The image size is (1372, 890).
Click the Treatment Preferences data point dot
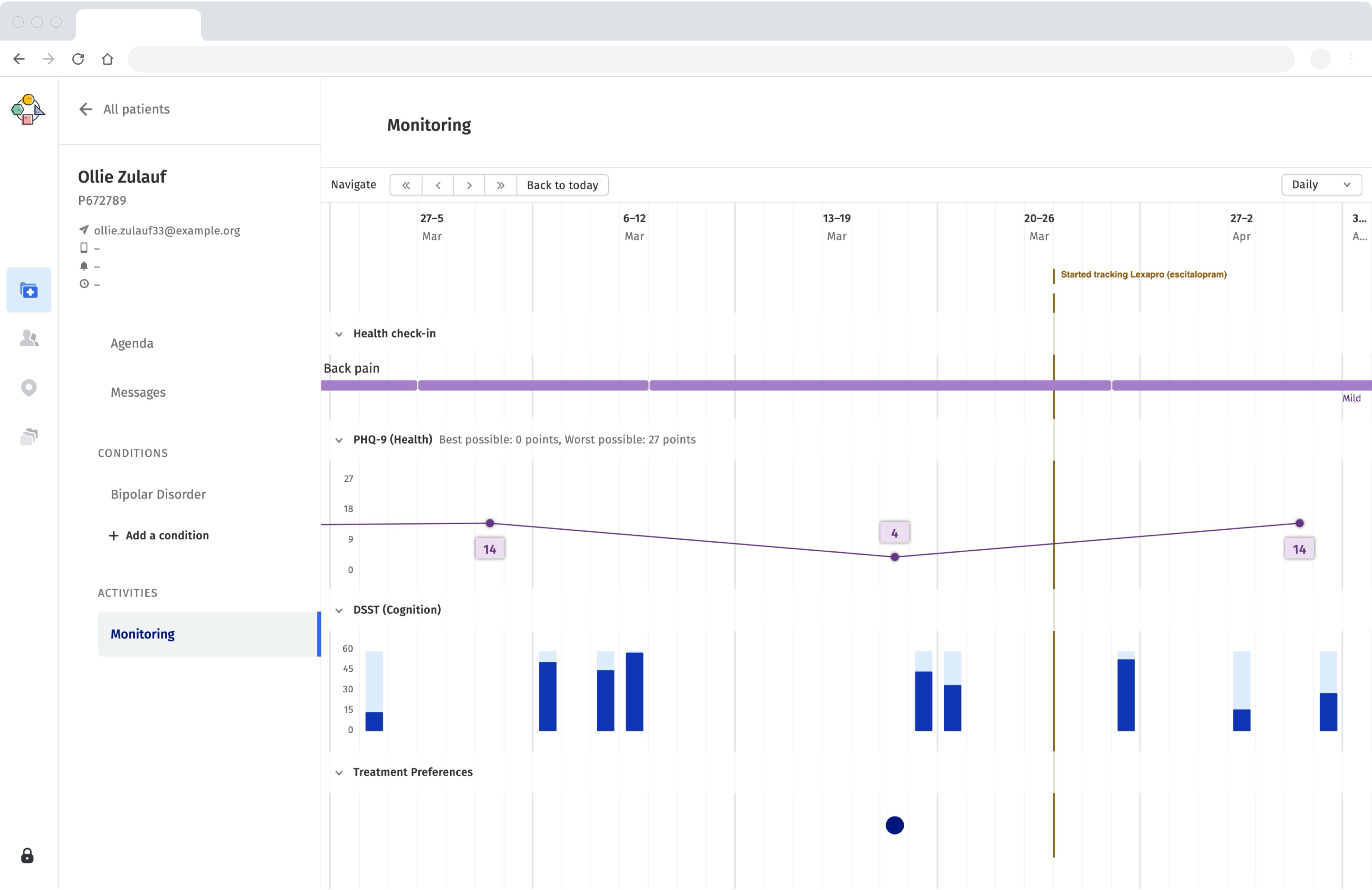[x=894, y=825]
